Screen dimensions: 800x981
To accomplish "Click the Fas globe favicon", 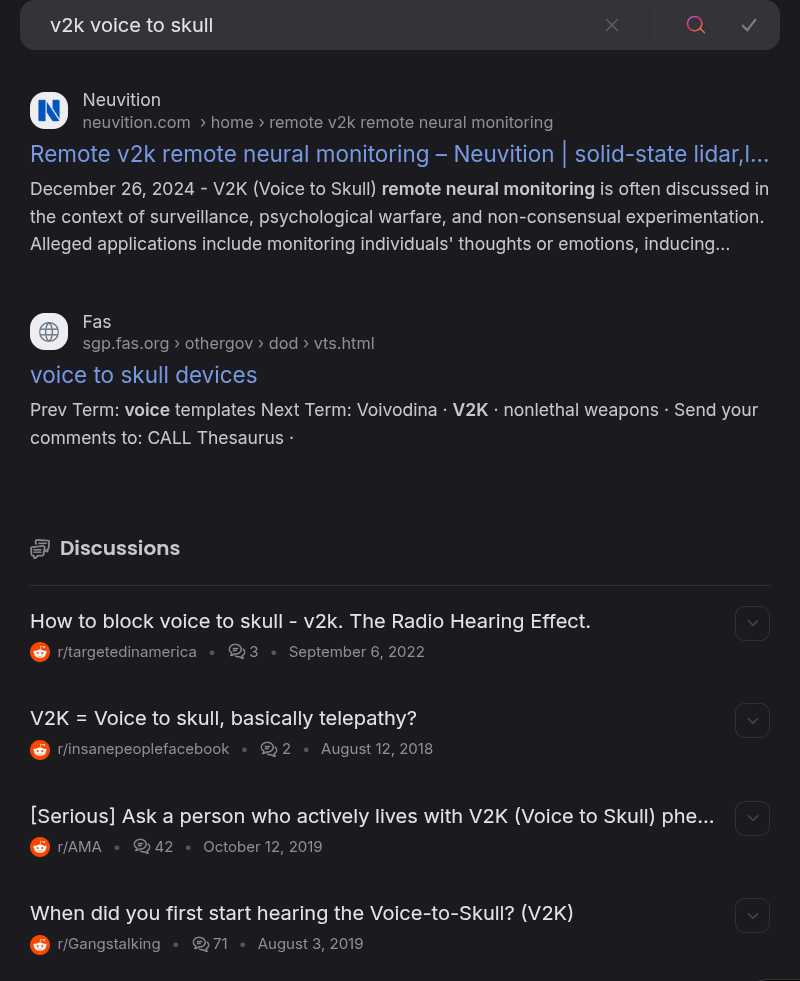I will tap(49, 332).
